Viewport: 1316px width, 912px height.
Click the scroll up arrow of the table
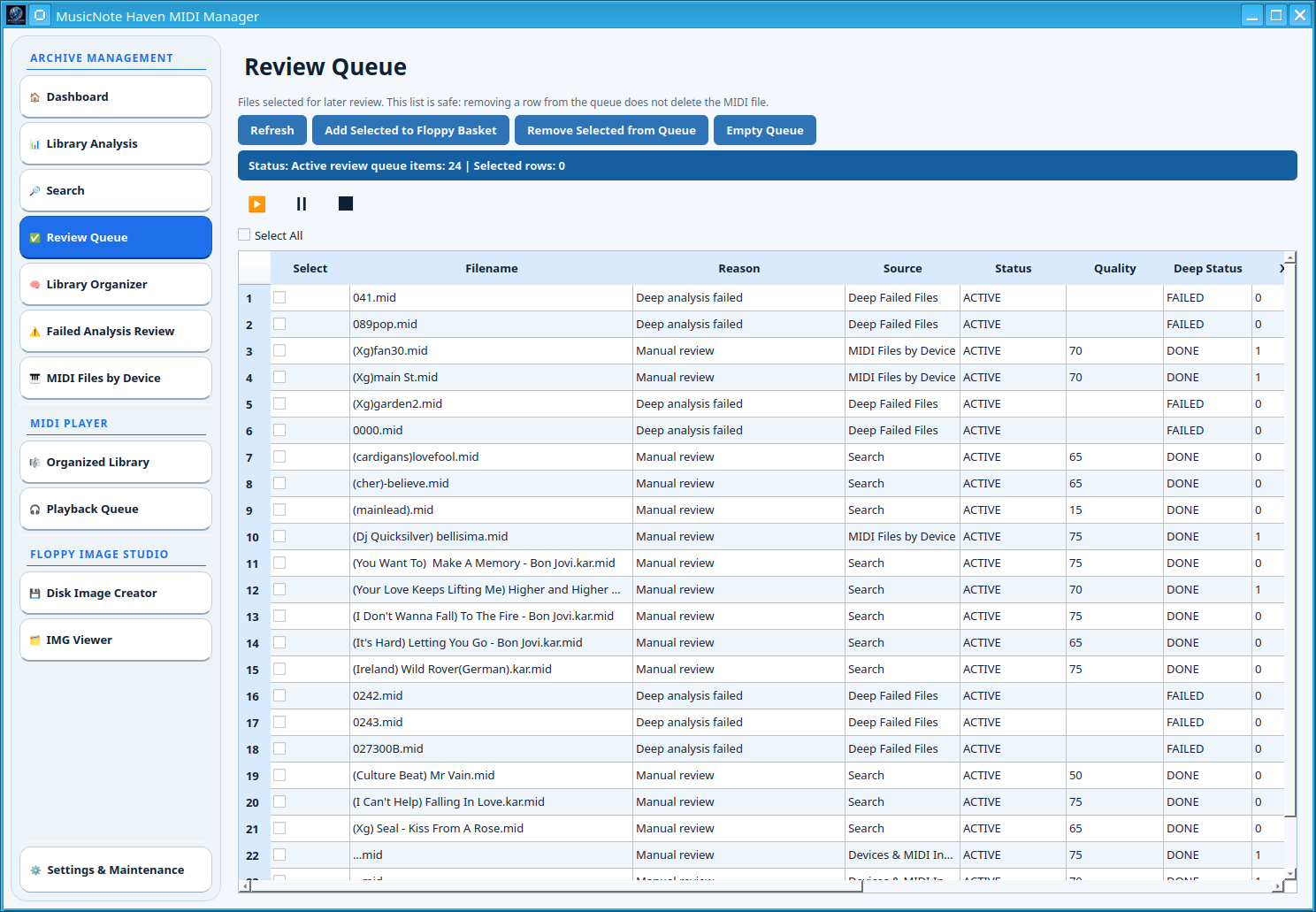coord(1290,257)
